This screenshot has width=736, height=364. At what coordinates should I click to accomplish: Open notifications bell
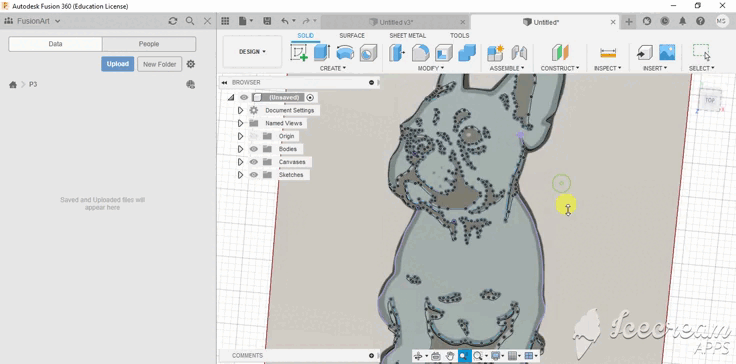click(x=682, y=21)
